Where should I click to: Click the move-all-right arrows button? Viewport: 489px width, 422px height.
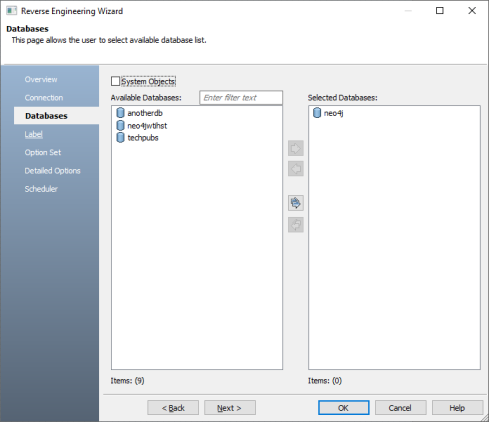point(296,203)
